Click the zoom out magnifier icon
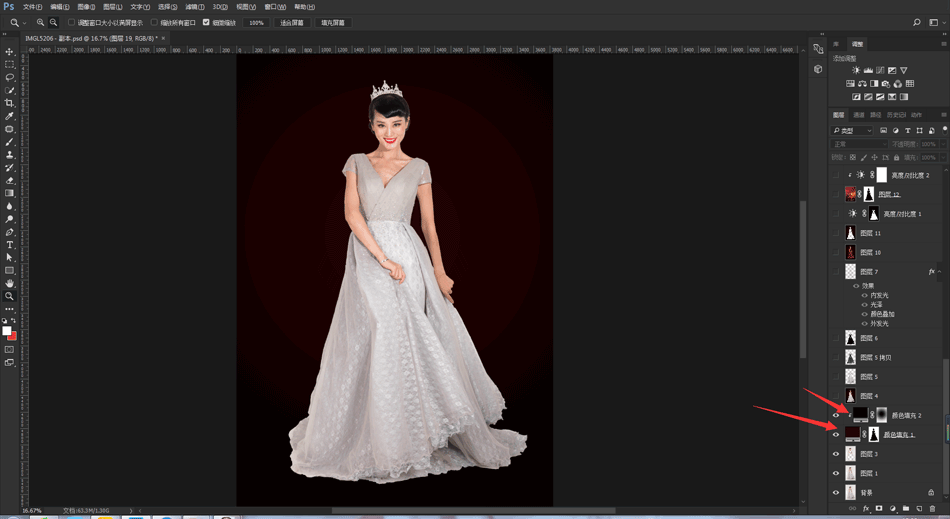Screen dimensions: 950x519 pos(53,22)
